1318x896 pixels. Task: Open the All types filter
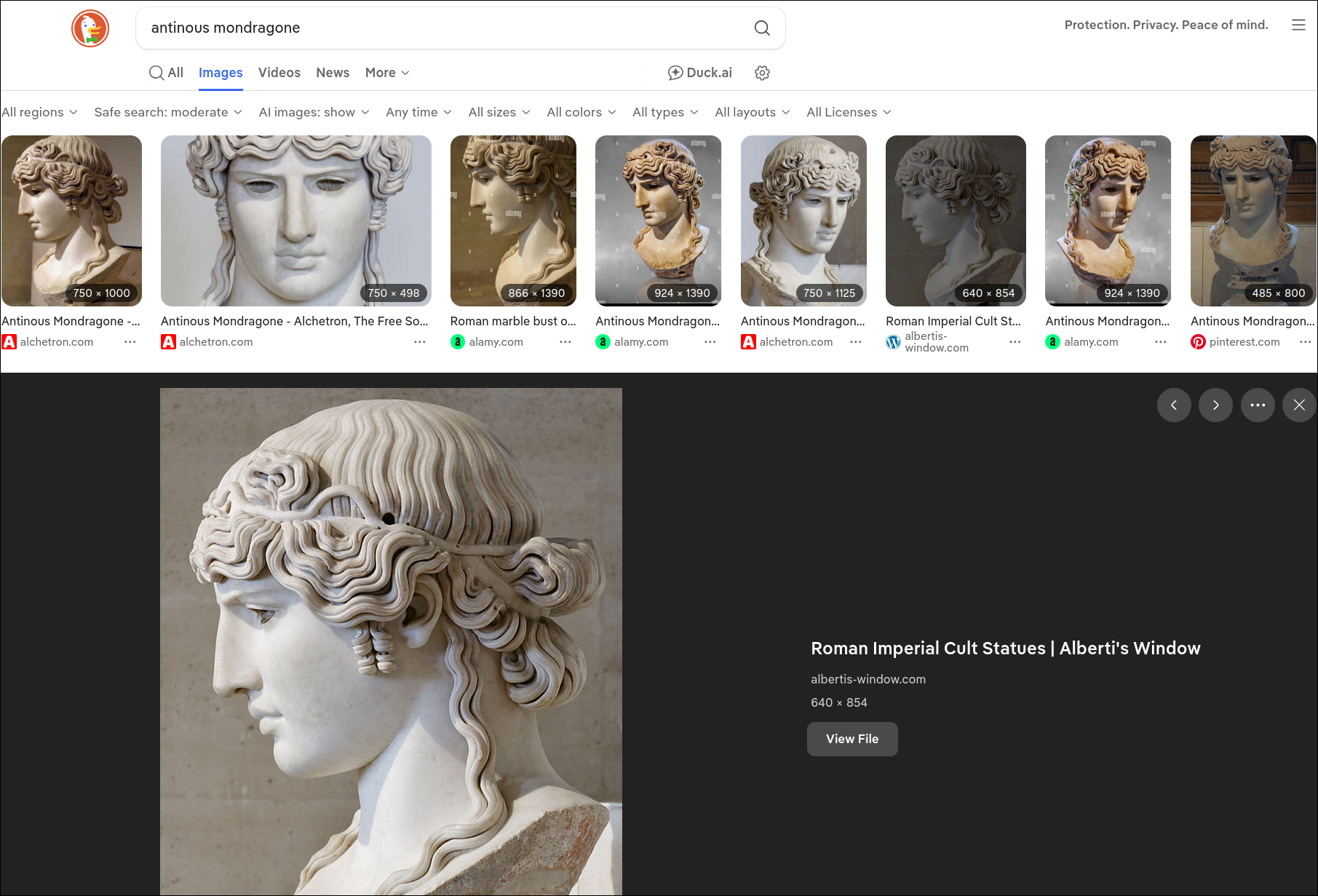click(x=665, y=112)
